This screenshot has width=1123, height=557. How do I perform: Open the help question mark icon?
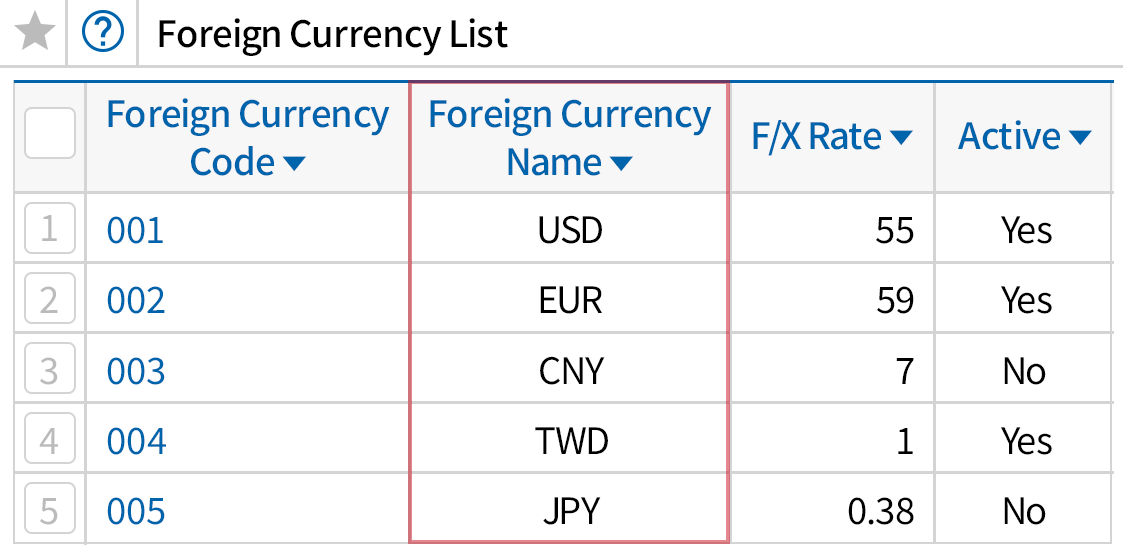coord(102,33)
